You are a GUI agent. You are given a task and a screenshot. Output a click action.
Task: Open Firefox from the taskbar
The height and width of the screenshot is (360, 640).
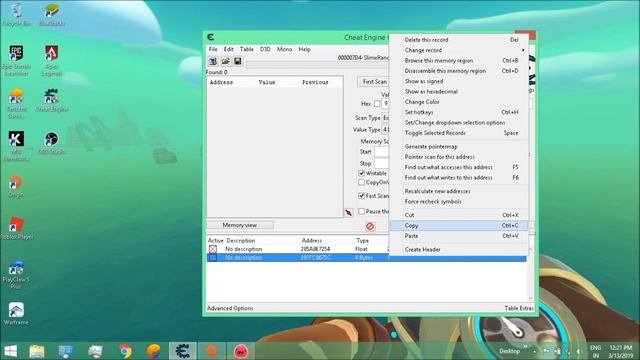tap(154, 351)
